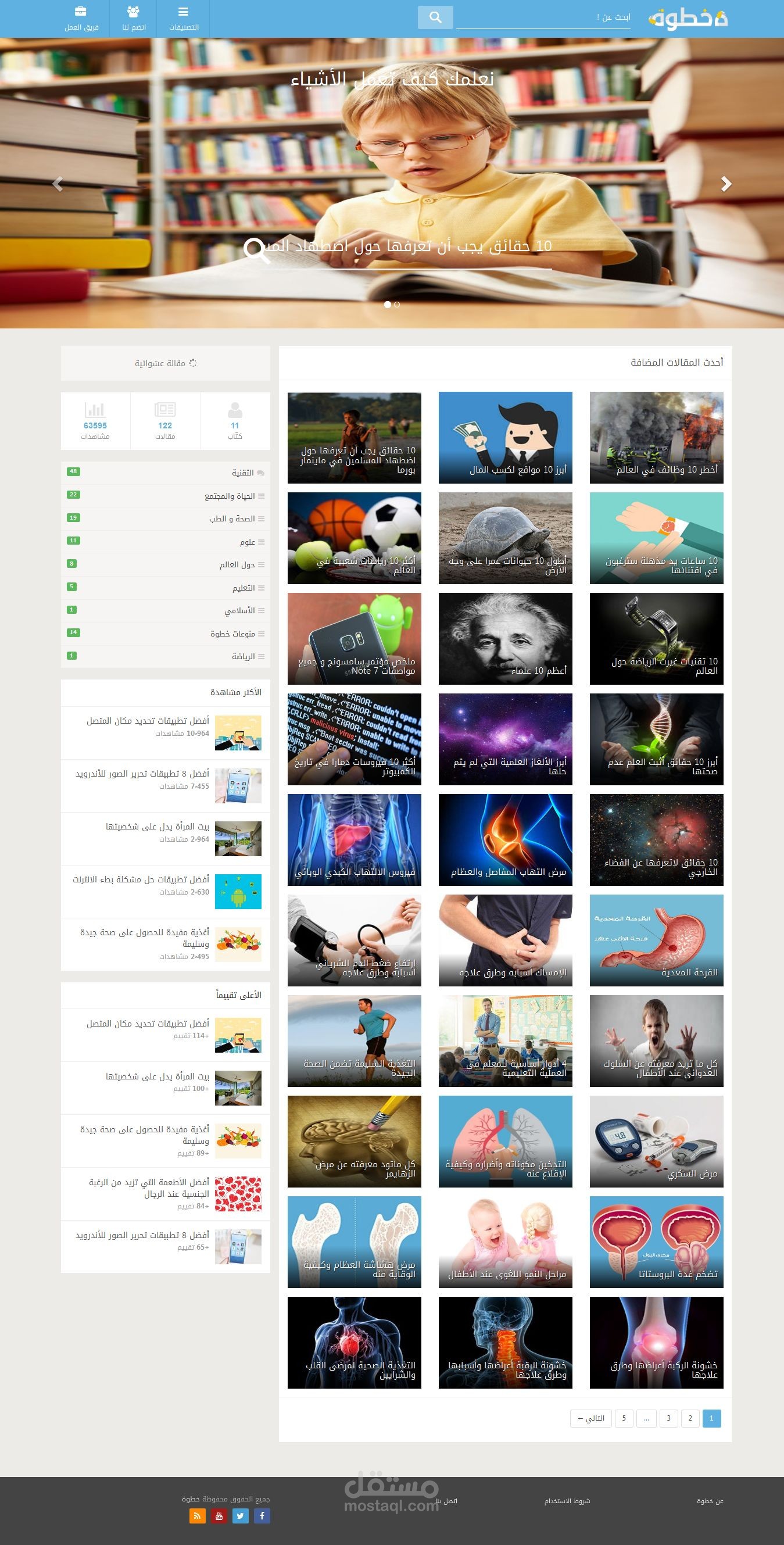Open article تضخم غدة البروستاتا
Screen dimensions: 784x1545
656,1242
